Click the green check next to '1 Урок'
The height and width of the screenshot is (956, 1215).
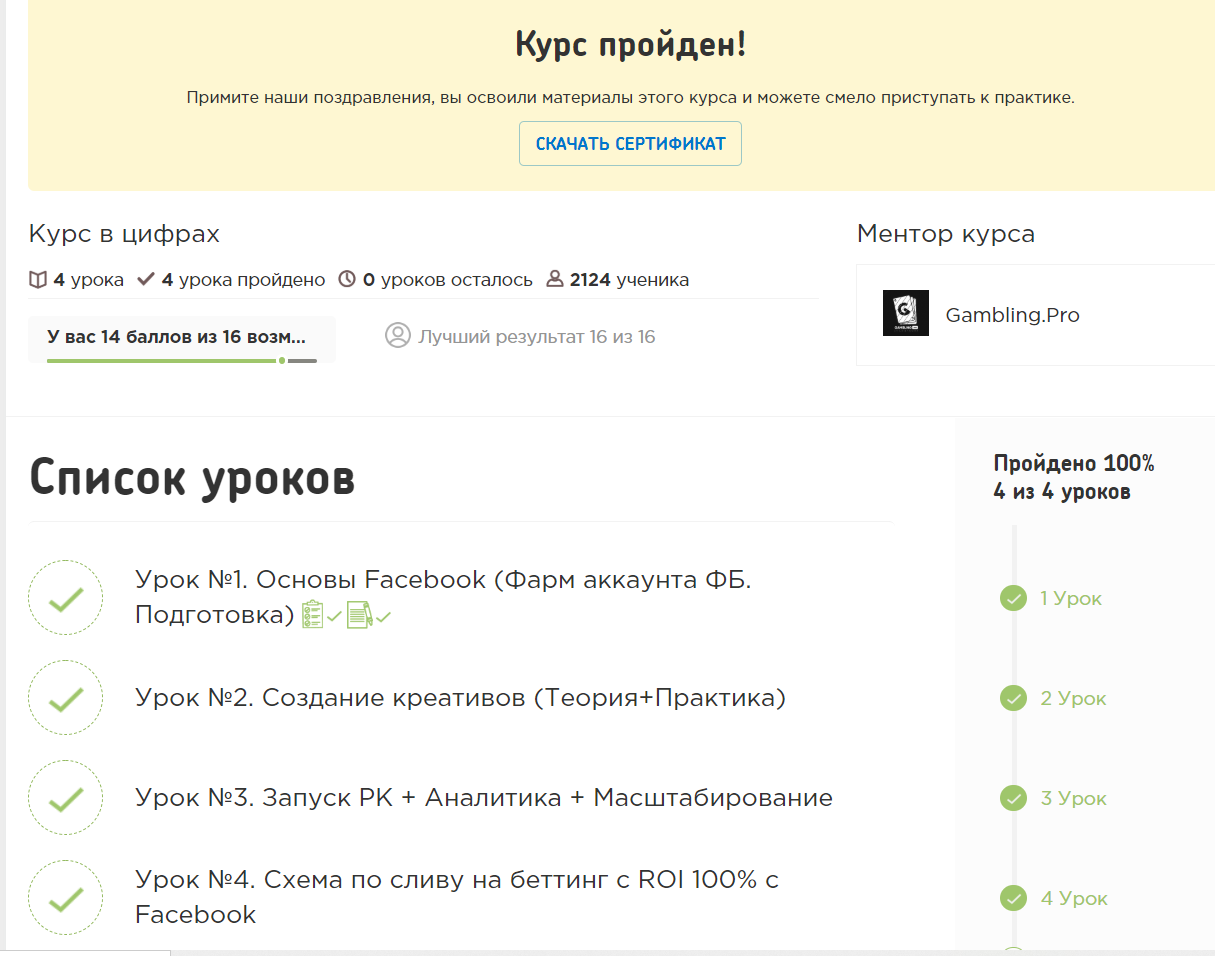[1013, 598]
